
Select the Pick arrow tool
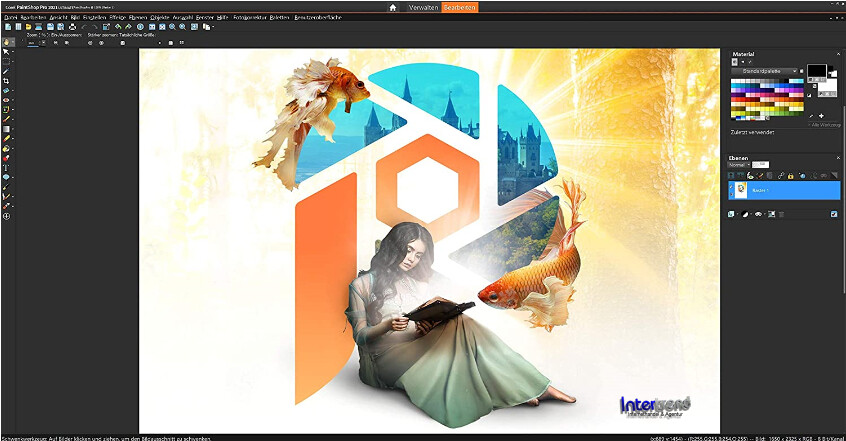click(6, 51)
